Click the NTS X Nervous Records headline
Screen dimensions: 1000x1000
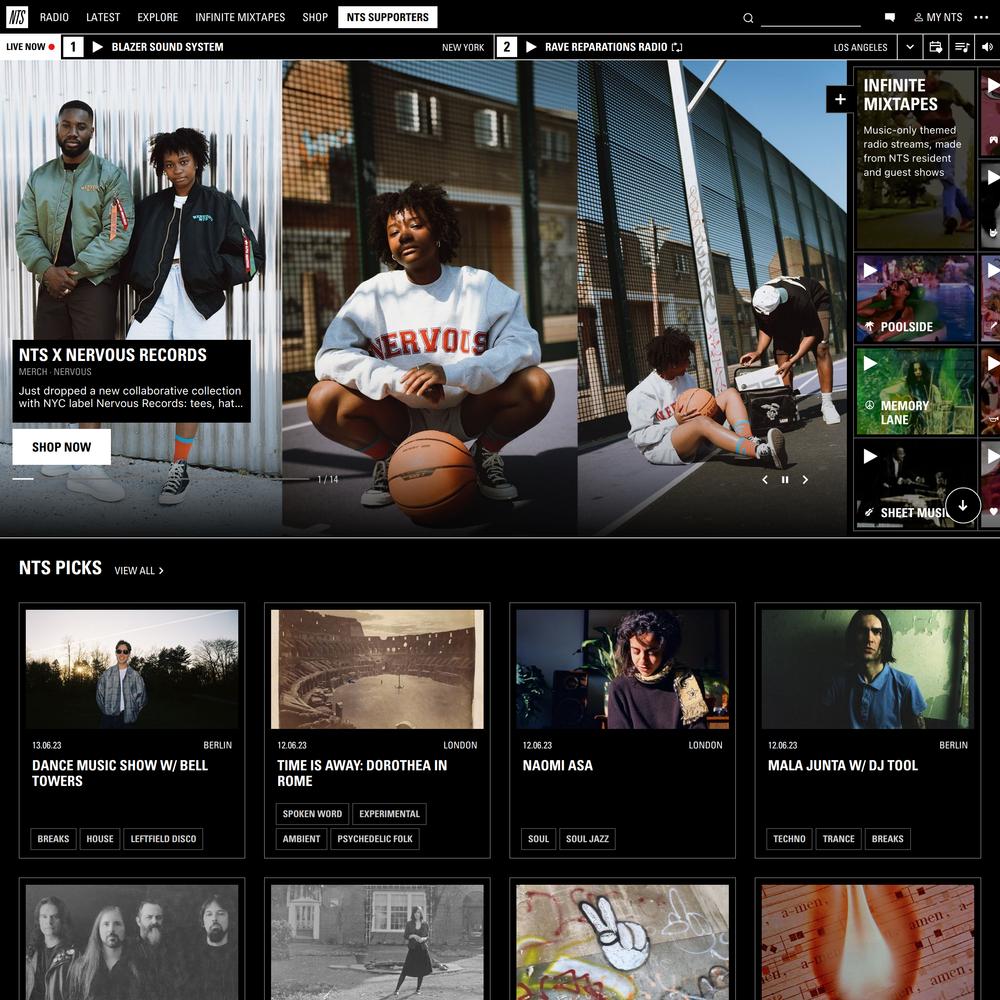(x=113, y=355)
